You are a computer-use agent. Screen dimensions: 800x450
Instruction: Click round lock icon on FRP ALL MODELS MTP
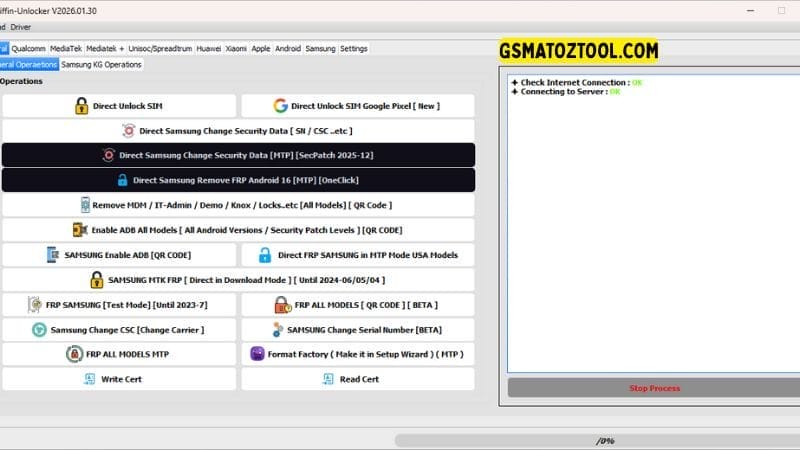point(74,354)
